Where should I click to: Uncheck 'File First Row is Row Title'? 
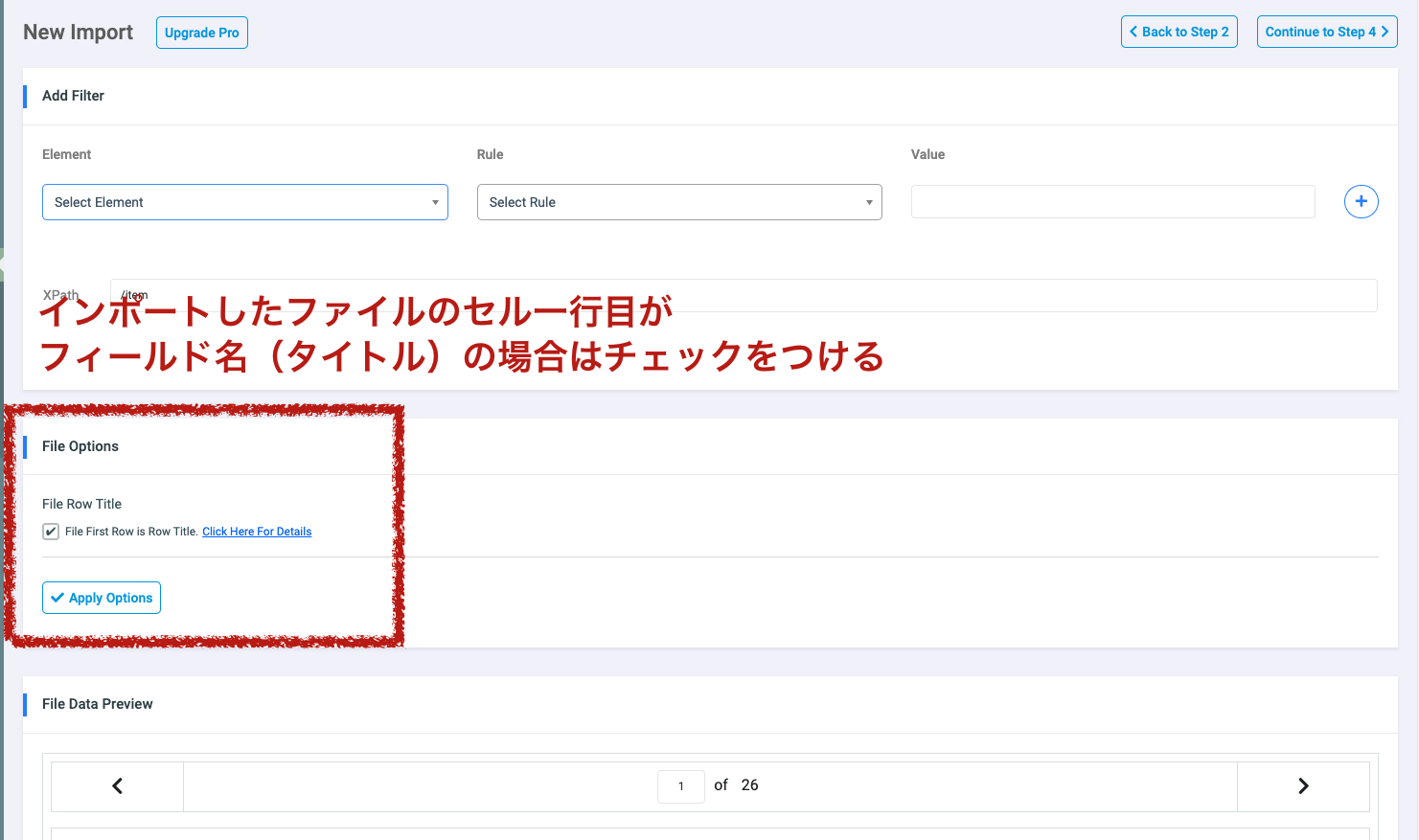51,532
